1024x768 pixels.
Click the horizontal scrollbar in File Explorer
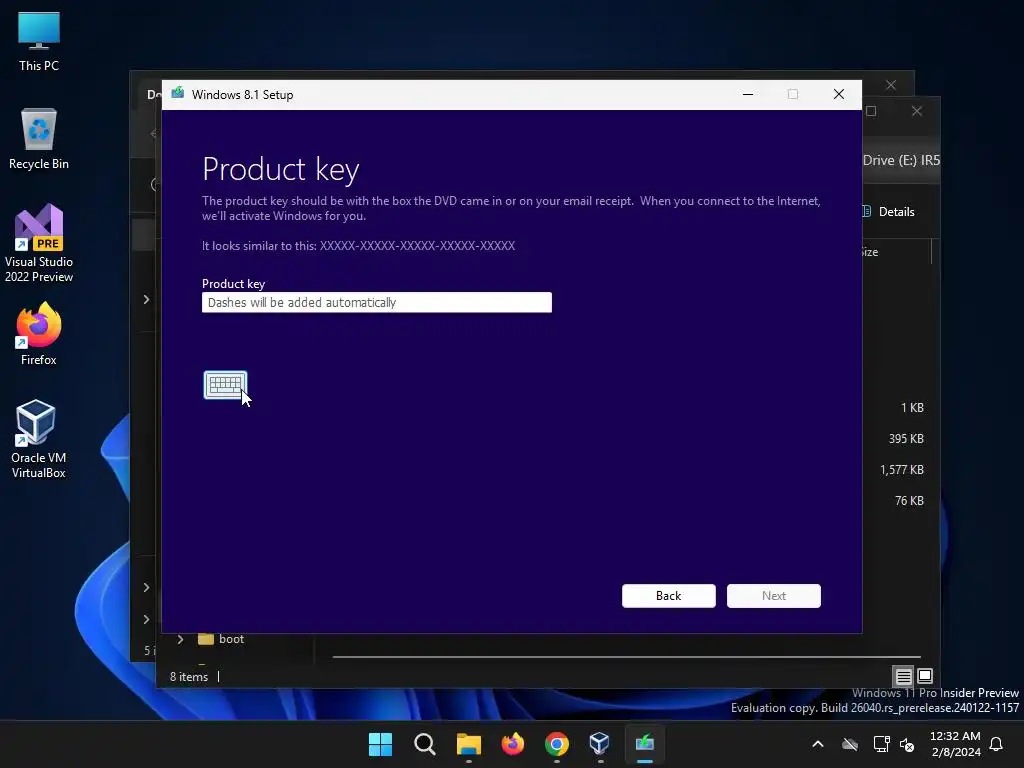(x=626, y=656)
